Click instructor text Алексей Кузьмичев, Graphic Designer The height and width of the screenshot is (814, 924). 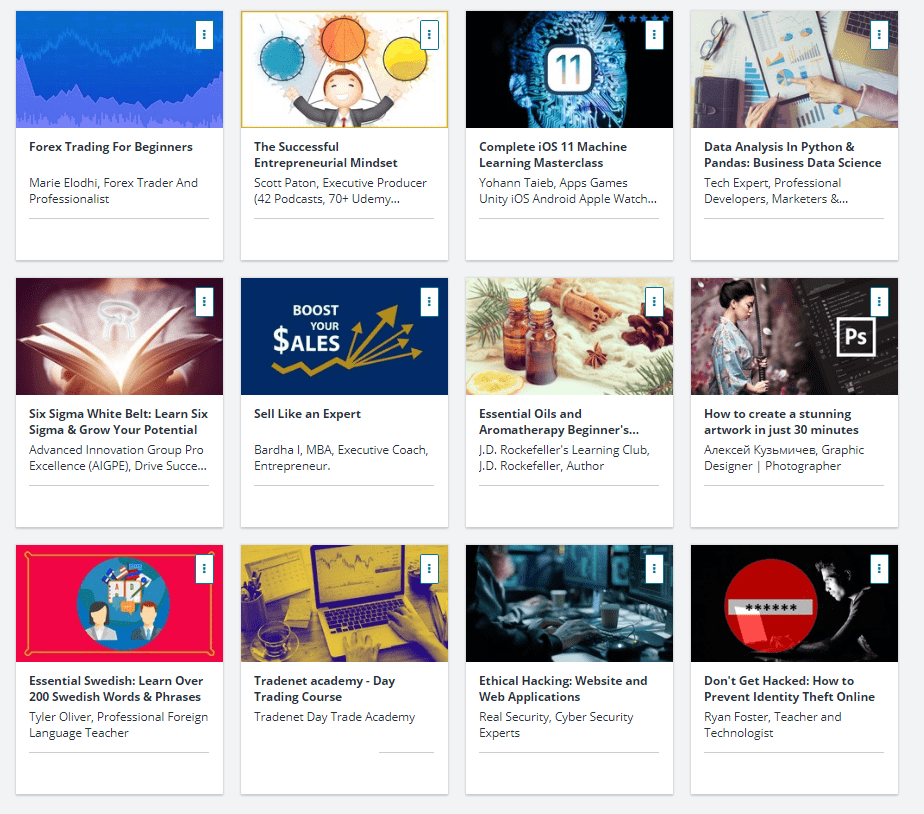tap(784, 458)
